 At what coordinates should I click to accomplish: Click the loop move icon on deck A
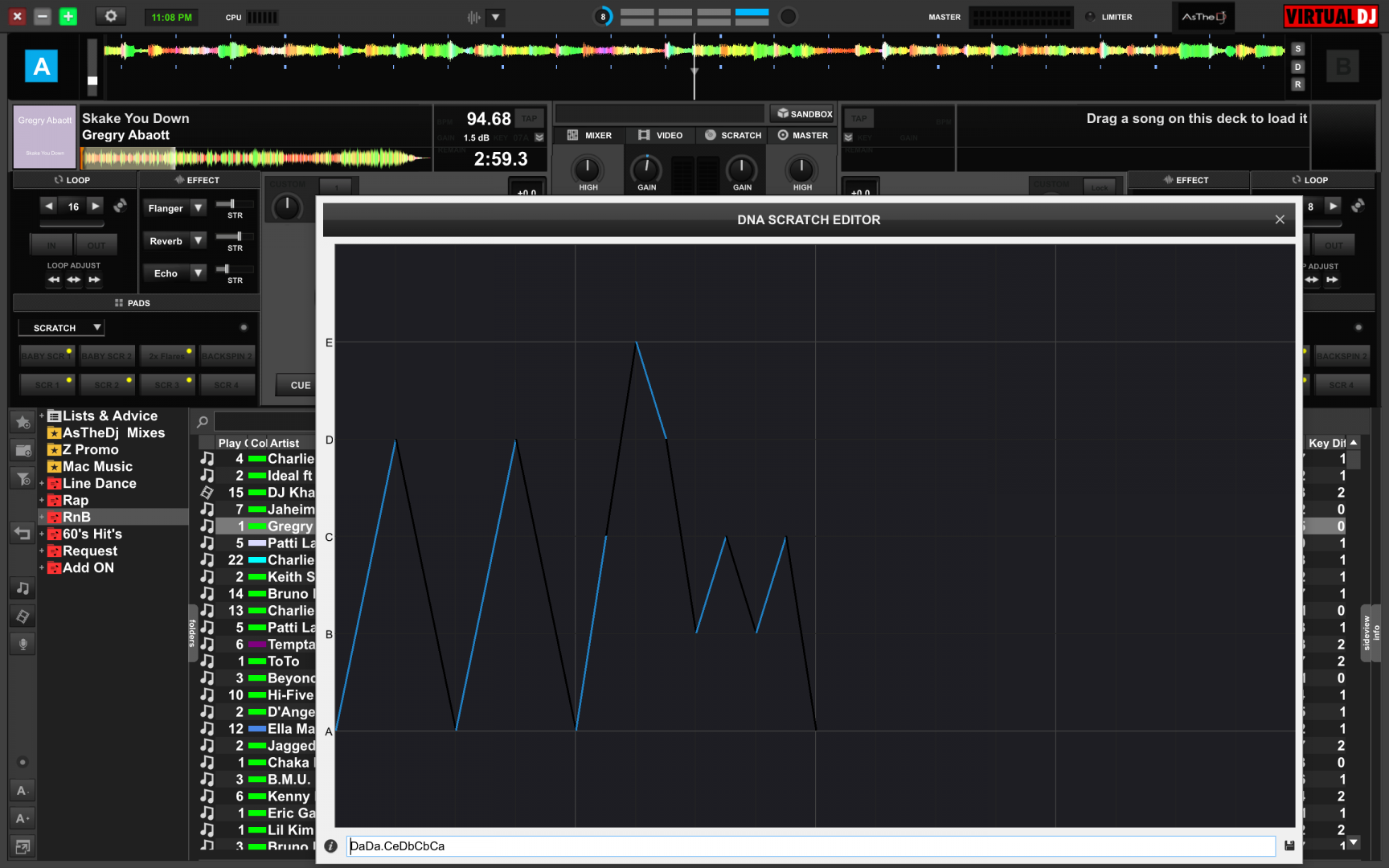coord(120,207)
